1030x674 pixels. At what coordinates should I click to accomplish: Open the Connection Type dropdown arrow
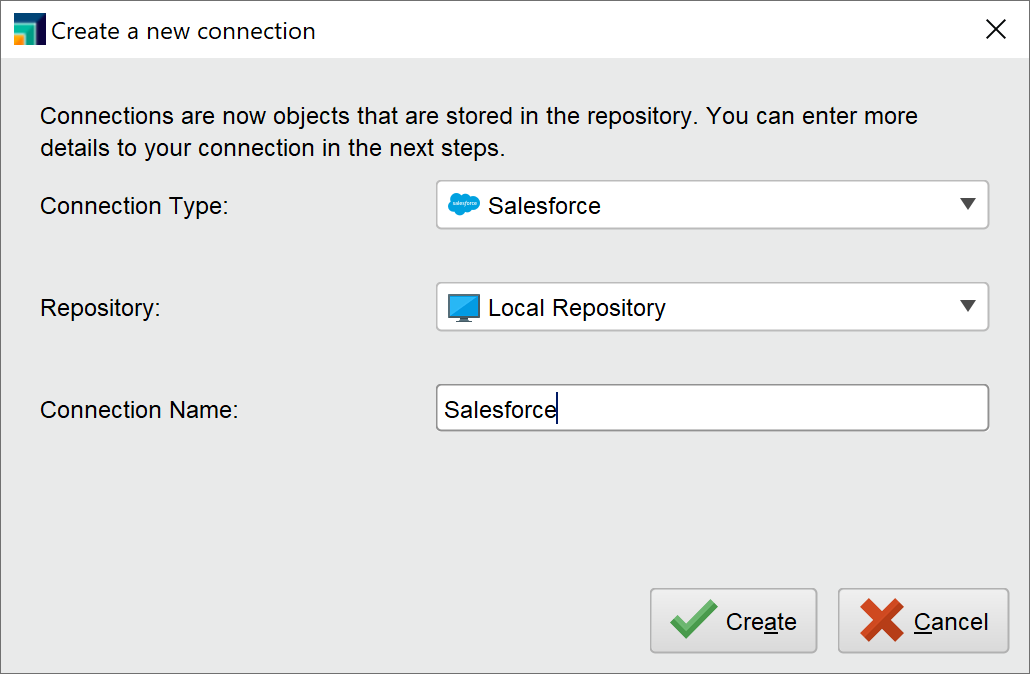967,205
